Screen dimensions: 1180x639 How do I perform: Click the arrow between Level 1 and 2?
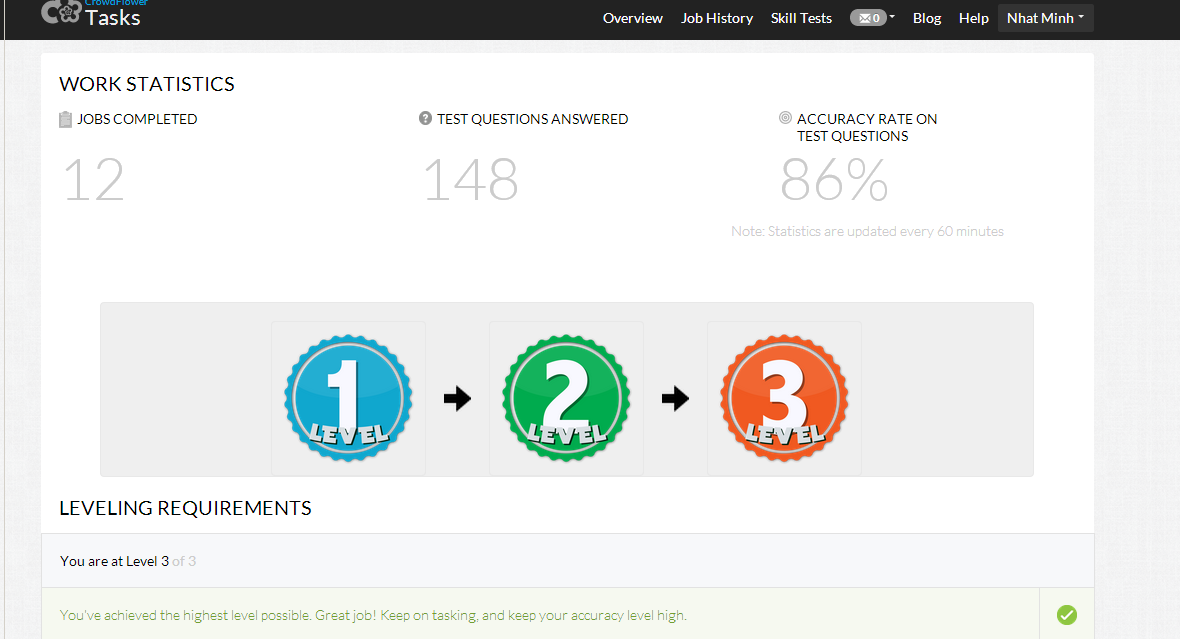tap(458, 398)
